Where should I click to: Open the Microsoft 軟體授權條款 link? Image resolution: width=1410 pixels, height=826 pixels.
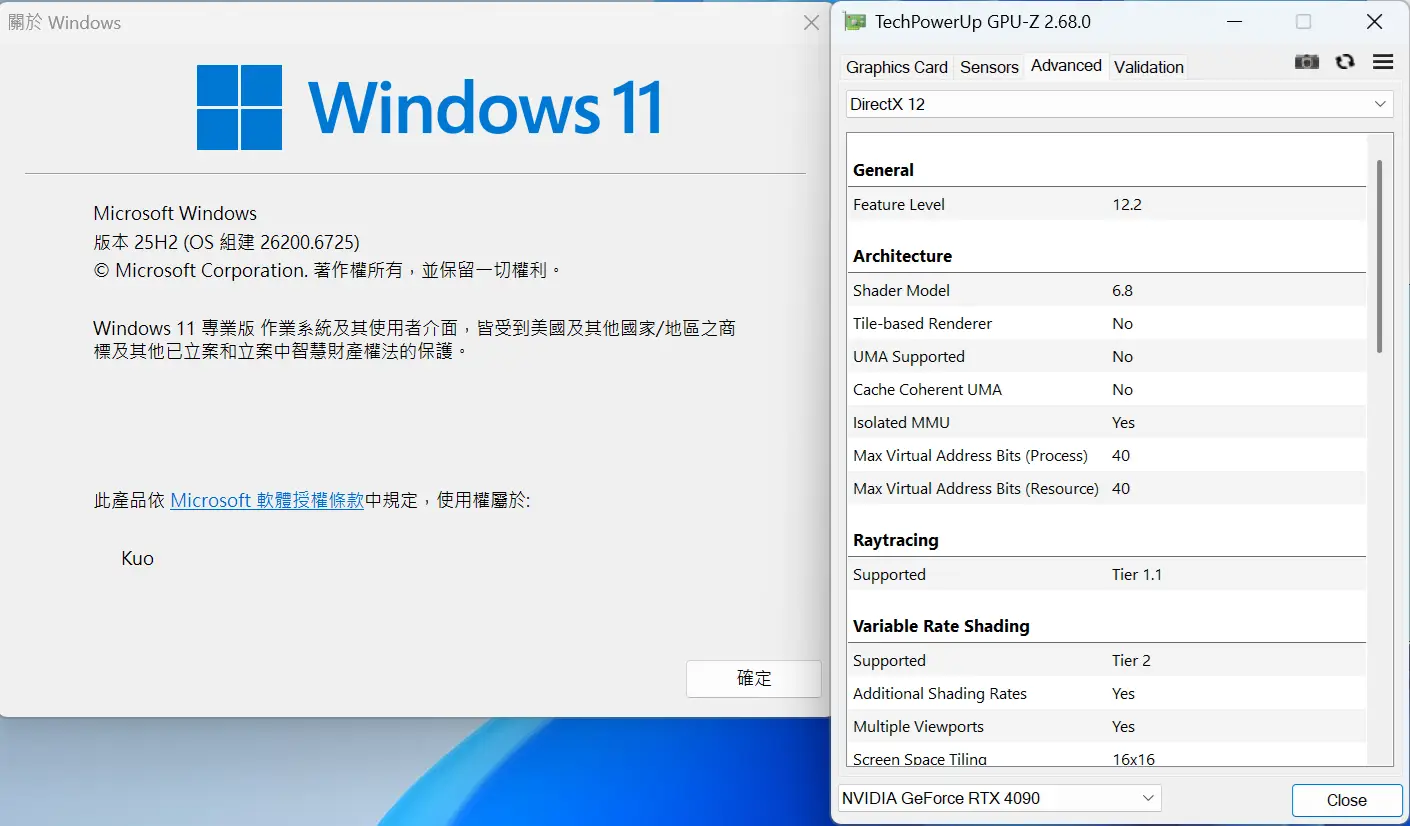267,501
